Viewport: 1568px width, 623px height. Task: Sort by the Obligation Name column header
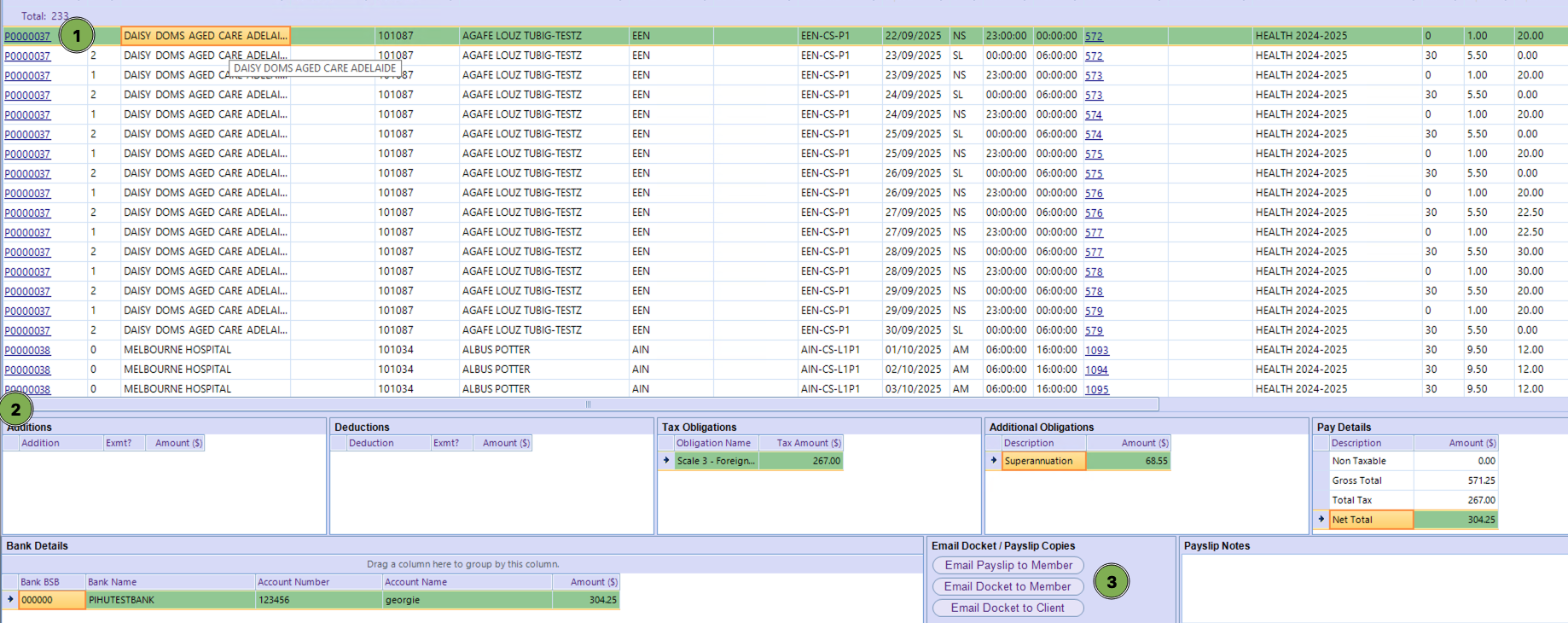point(713,443)
